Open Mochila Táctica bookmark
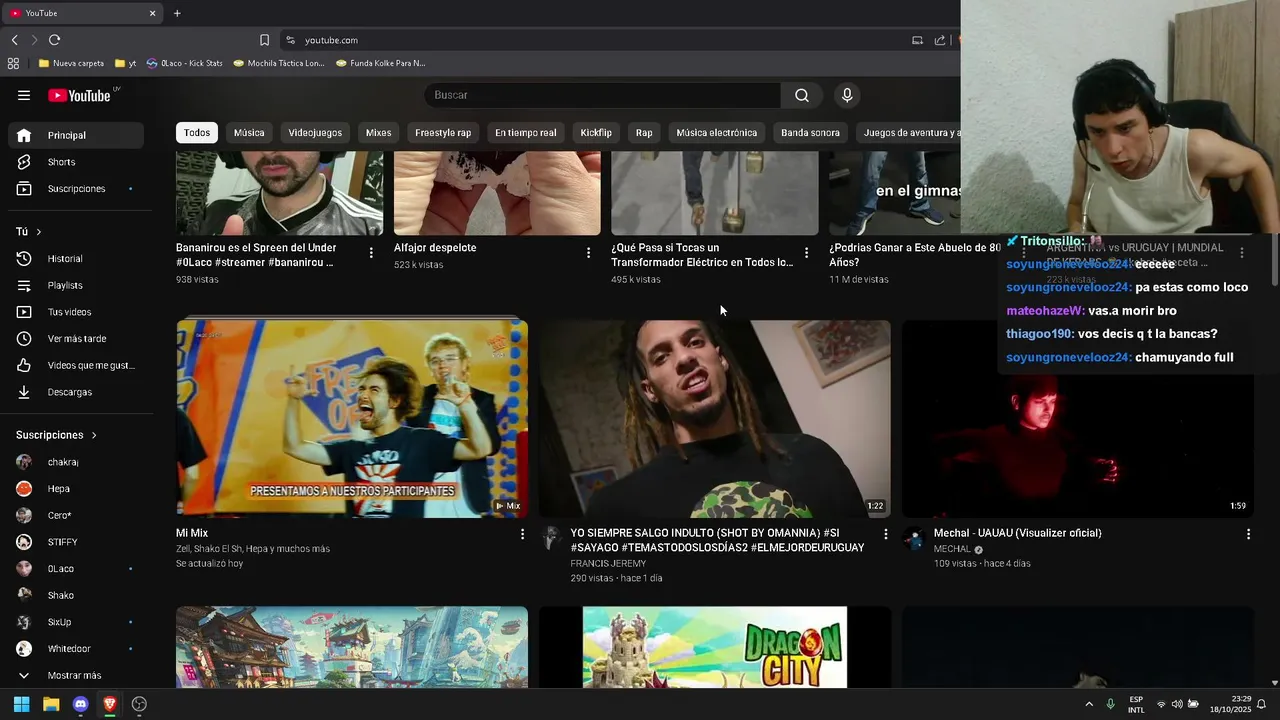The image size is (1280, 720). click(279, 63)
